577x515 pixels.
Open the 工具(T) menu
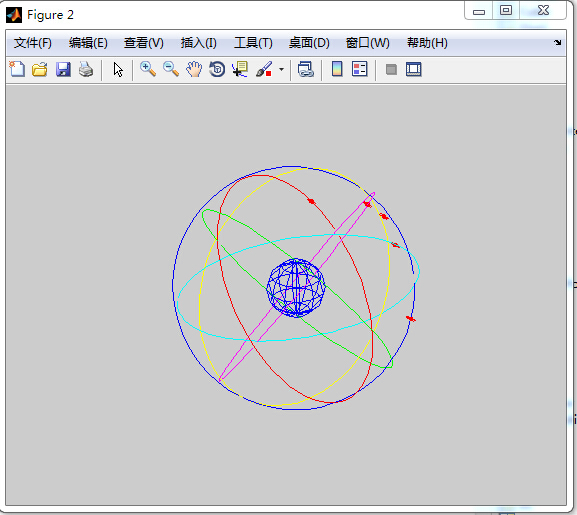[x=253, y=43]
